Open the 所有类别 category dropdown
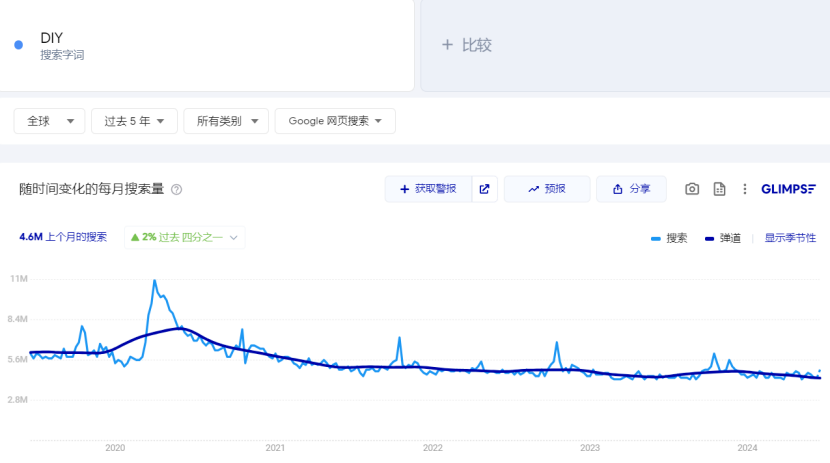Screen dimensions: 830x463 [x=226, y=121]
